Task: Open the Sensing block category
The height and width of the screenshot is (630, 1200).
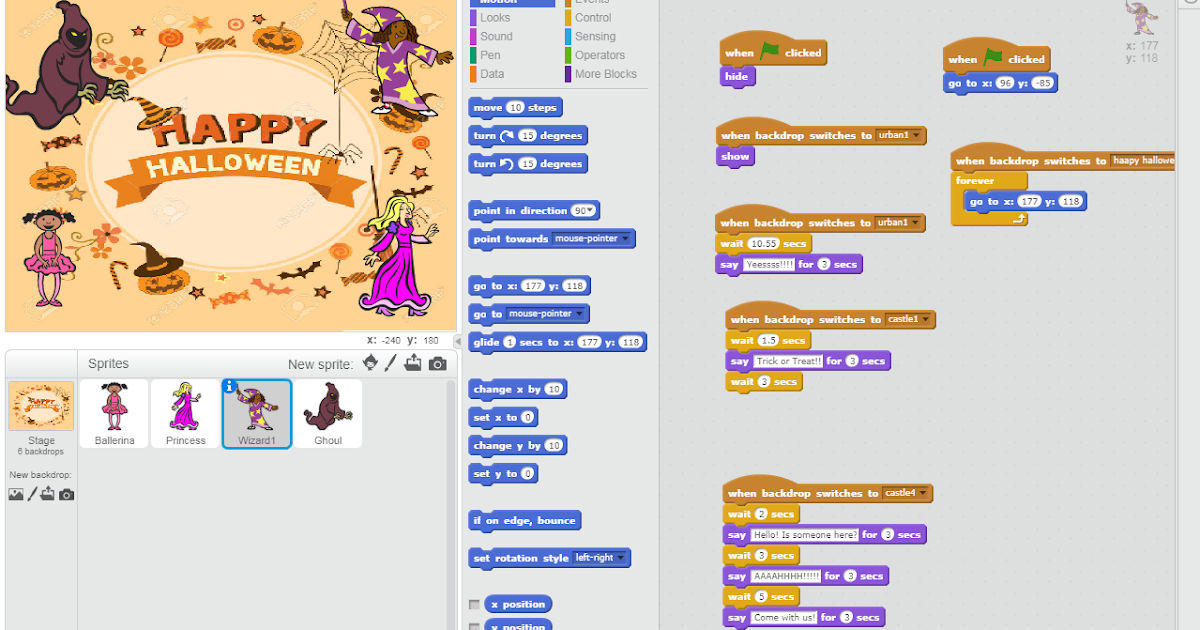Action: pos(595,36)
